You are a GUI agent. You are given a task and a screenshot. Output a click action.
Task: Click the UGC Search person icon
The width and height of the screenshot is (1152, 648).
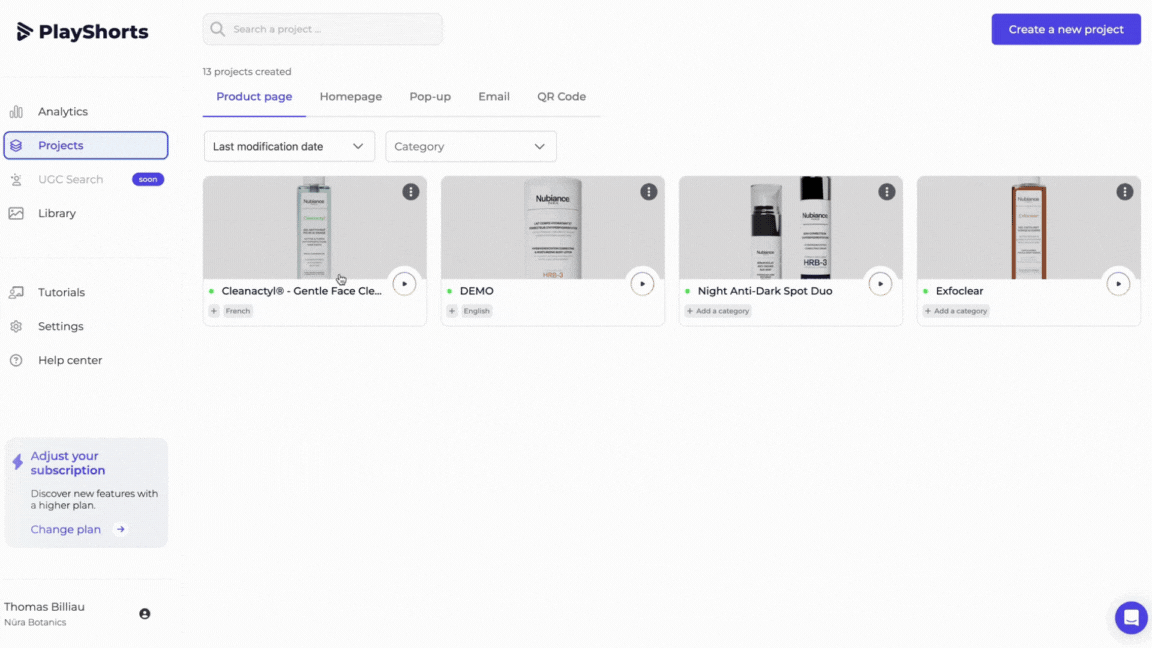tap(16, 179)
